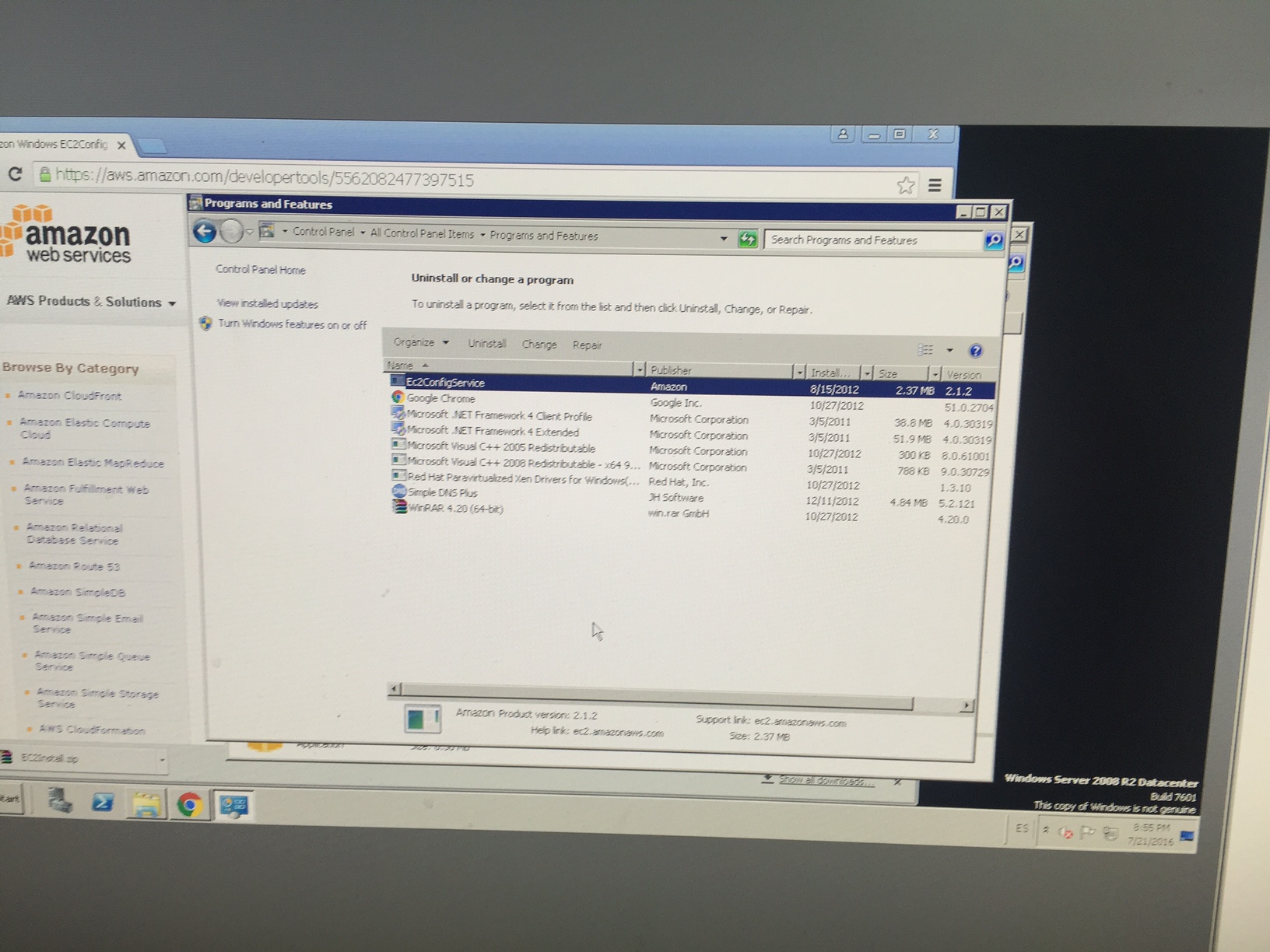Open the EC2Install.zip download options arrow
1270x952 pixels.
coord(162,759)
